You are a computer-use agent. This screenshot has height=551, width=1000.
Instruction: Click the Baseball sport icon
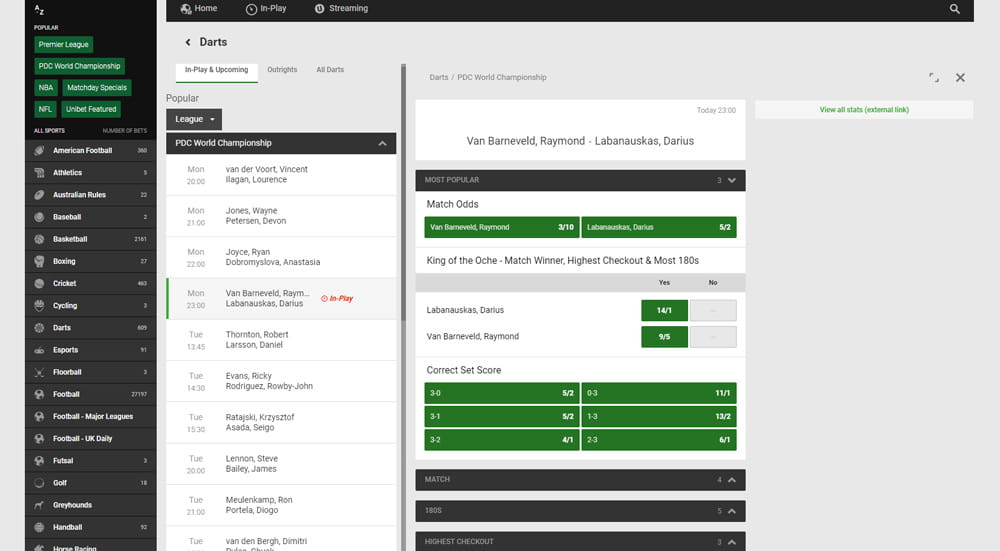pos(40,217)
